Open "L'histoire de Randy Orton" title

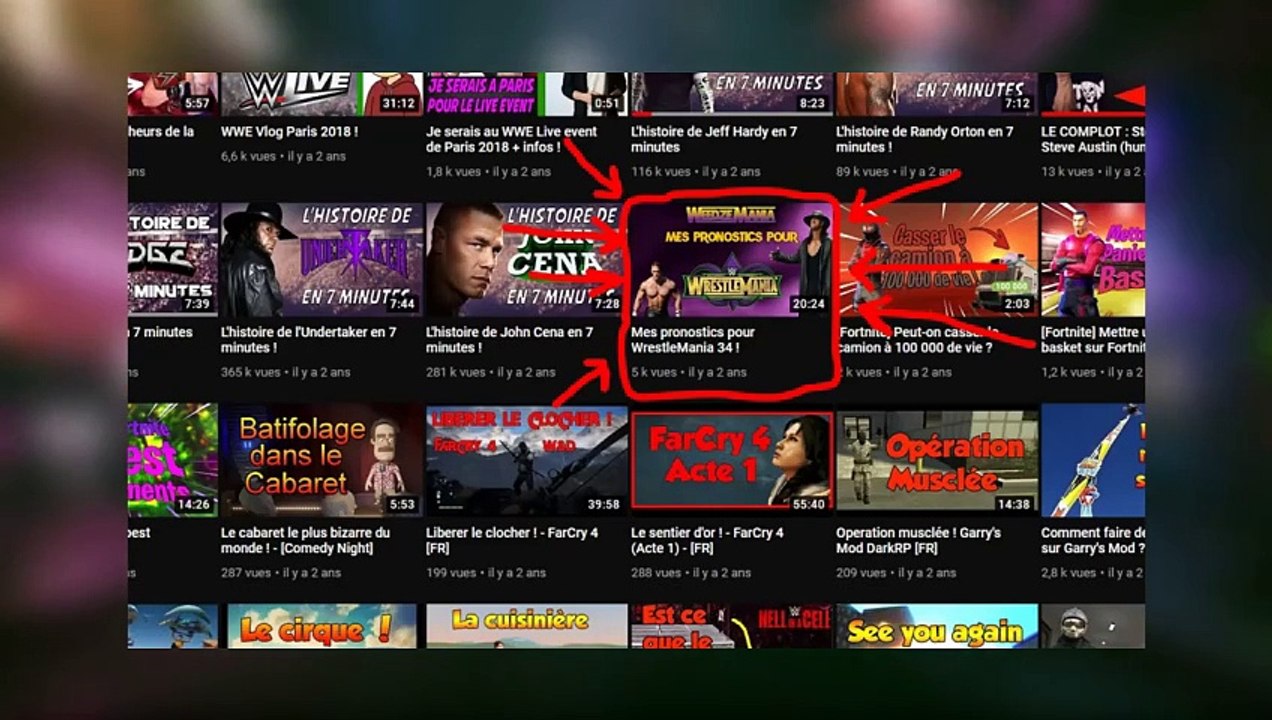click(x=924, y=139)
